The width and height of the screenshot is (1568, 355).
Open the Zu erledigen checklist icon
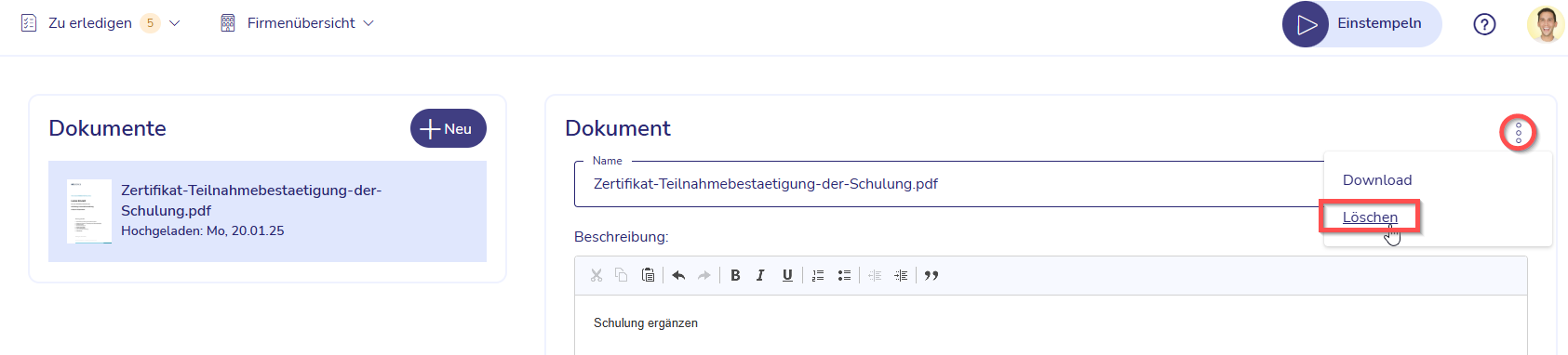click(x=29, y=23)
